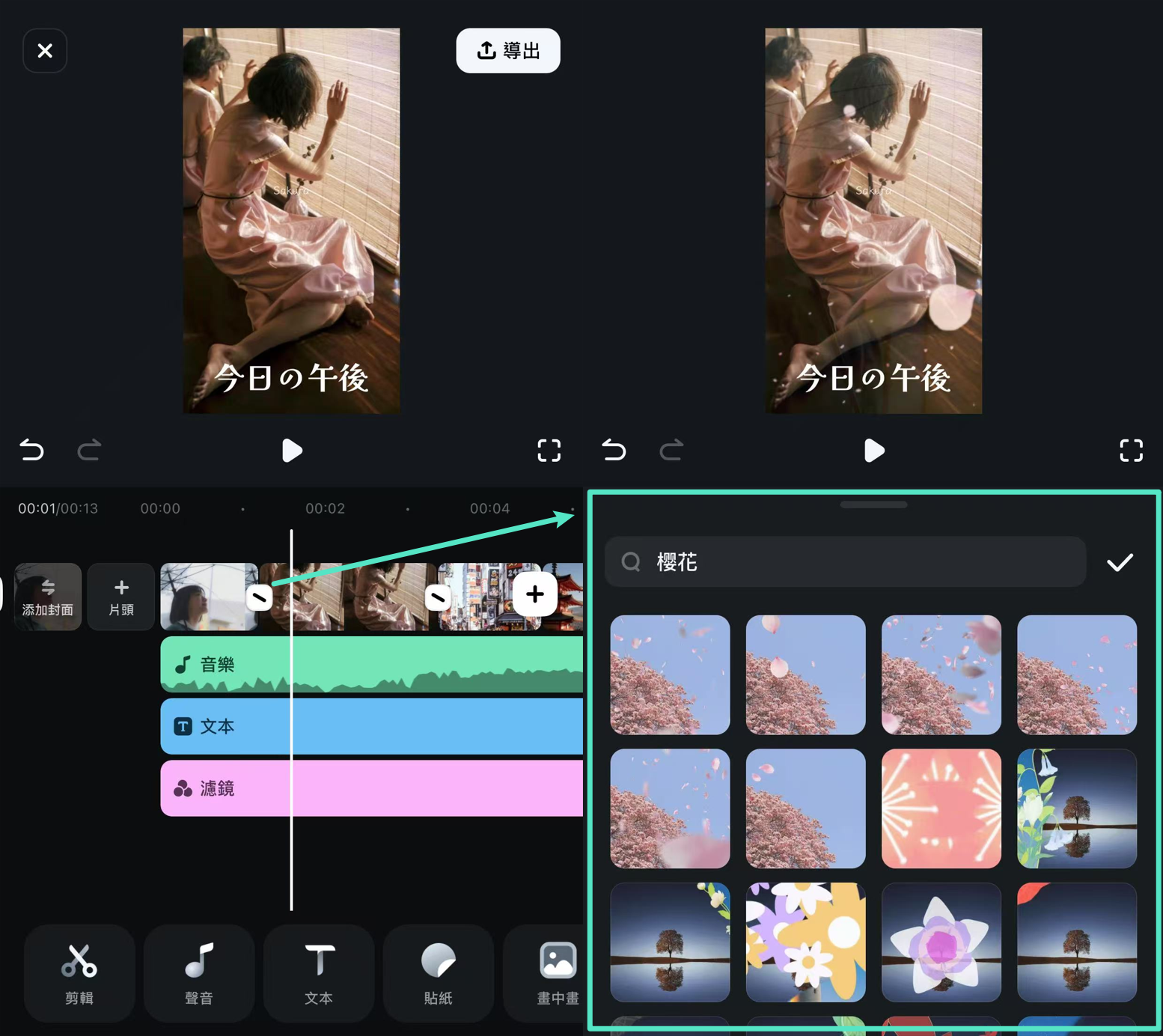Viewport: 1163px width, 1036px height.
Task: Add a clip with the plus button on the timeline
Action: click(534, 594)
